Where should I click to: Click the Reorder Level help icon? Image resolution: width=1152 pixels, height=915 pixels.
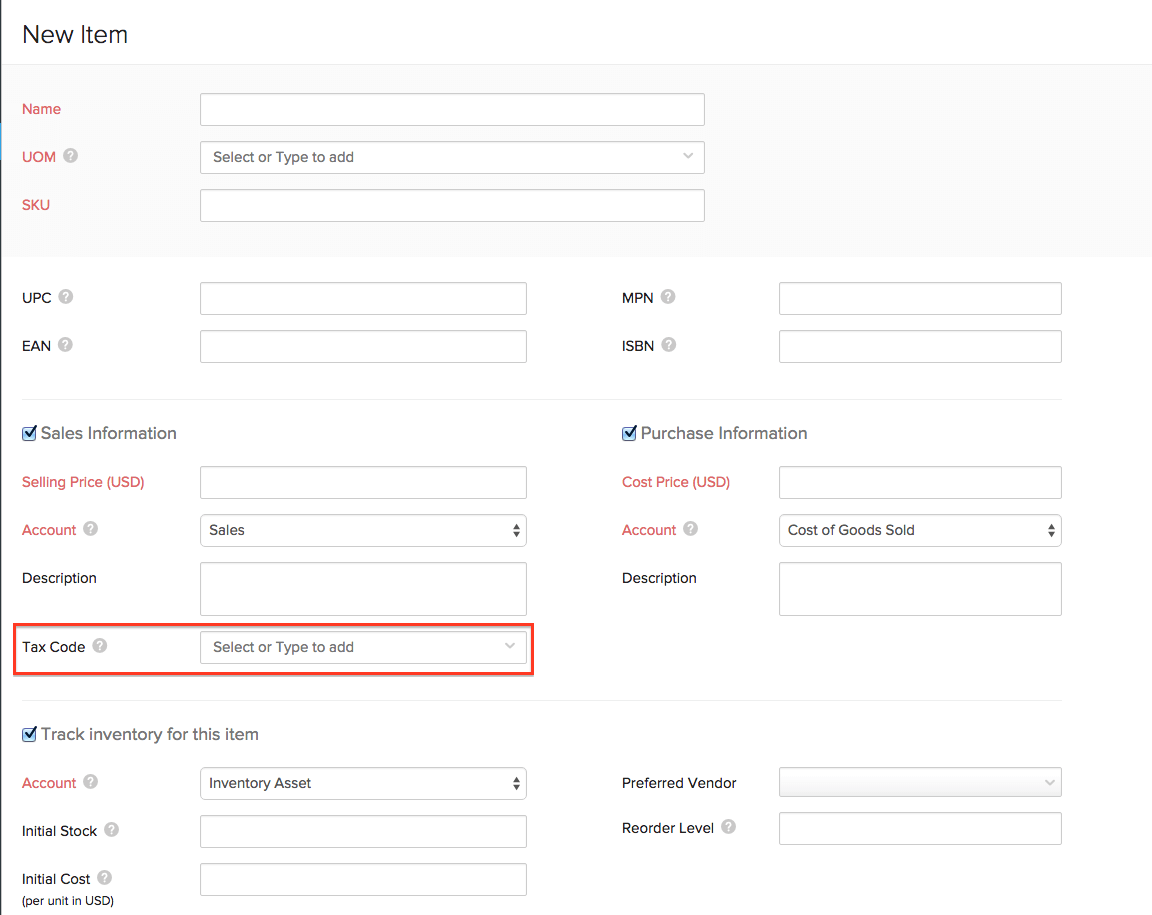pyautogui.click(x=729, y=827)
